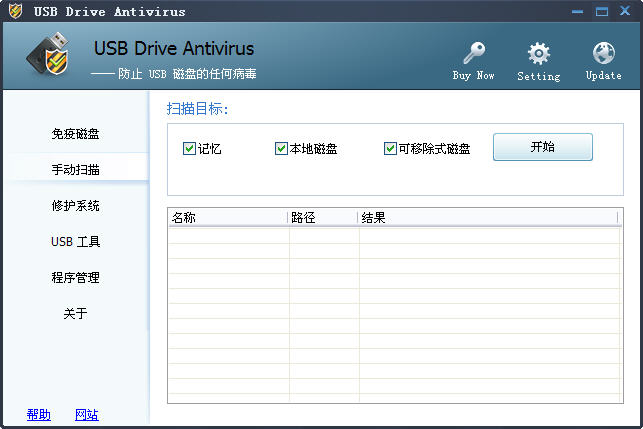This screenshot has width=643, height=429.
Task: Maximize the USB Drive Antivirus window
Action: click(x=602, y=12)
